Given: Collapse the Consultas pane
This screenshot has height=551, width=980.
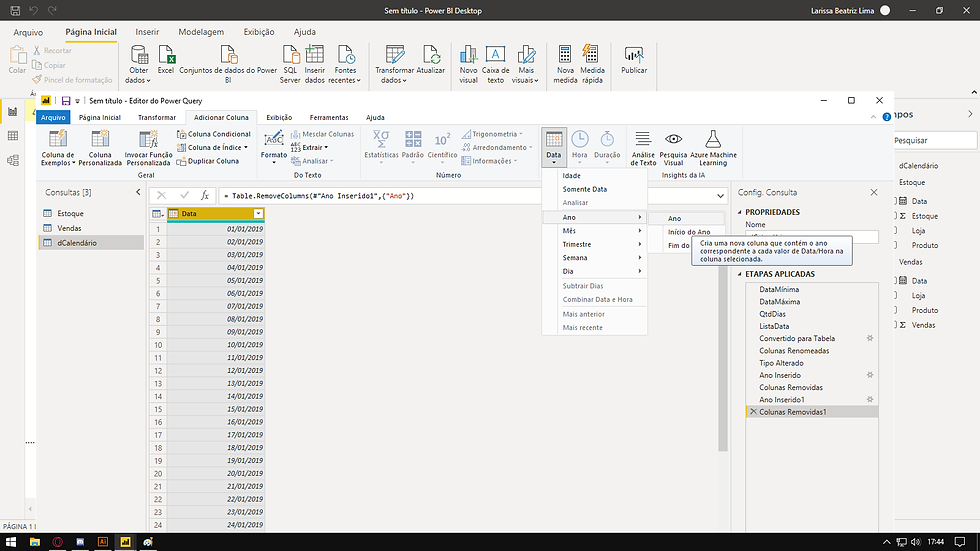Looking at the screenshot, I should point(138,192).
